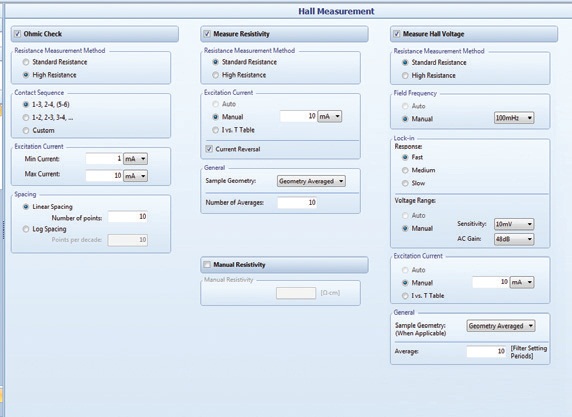Click the Number of points input field
Screen dimensions: 572x417
point(128,217)
